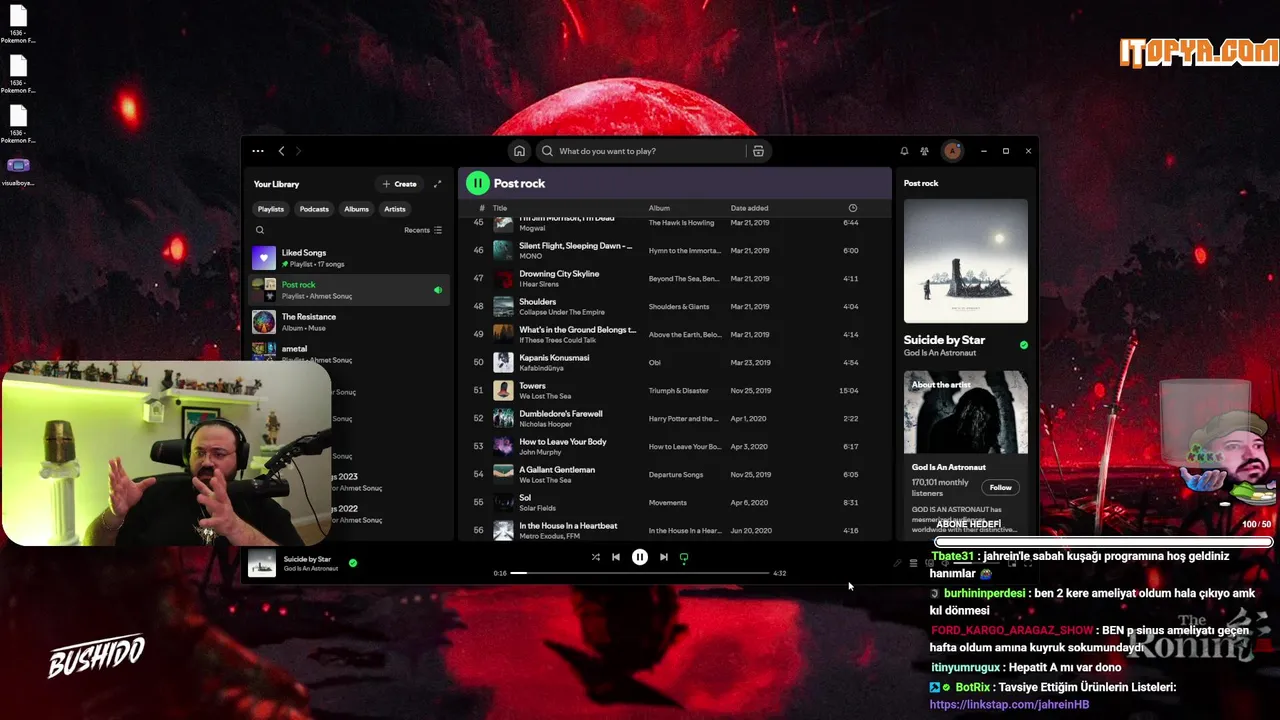This screenshot has height=720, width=1280.
Task: Toggle repeat mode
Action: 684,557
